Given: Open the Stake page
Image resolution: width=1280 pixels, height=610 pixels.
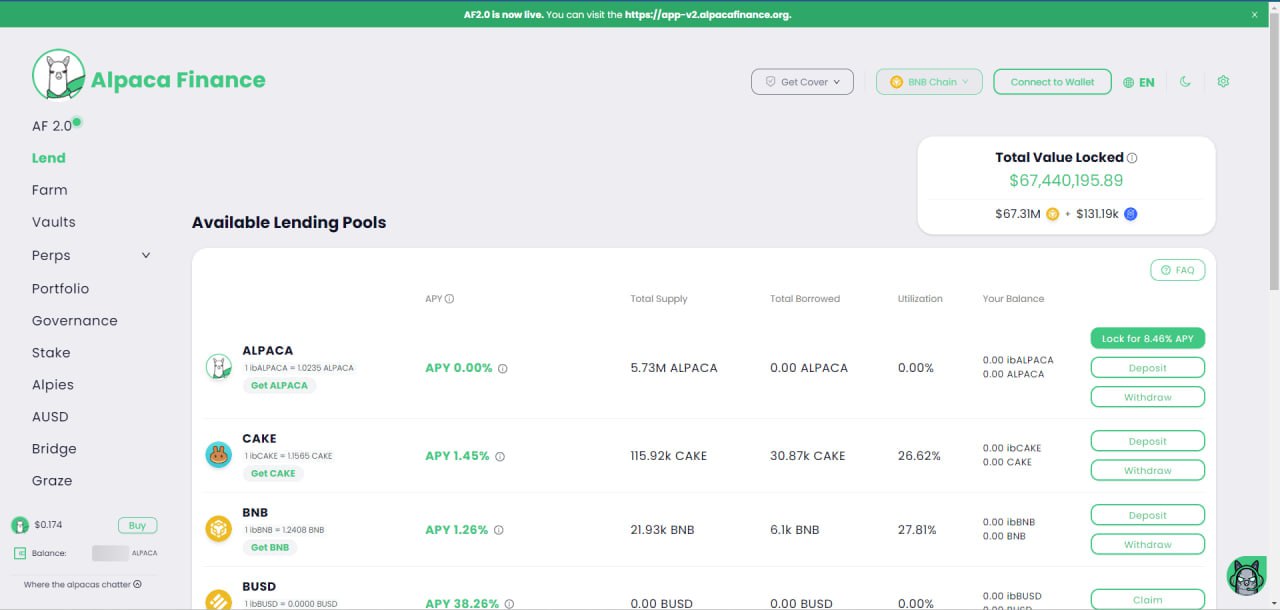Looking at the screenshot, I should 51,352.
